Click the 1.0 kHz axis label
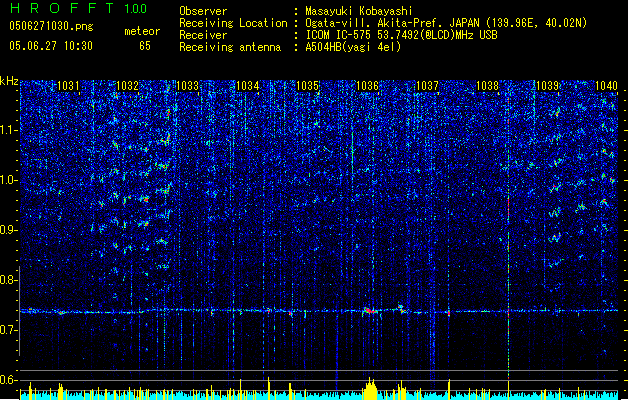Viewport: 629px width, 400px height. click(8, 180)
